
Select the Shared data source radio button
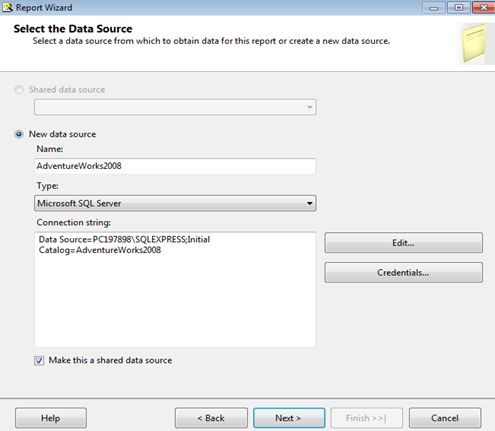tap(19, 90)
